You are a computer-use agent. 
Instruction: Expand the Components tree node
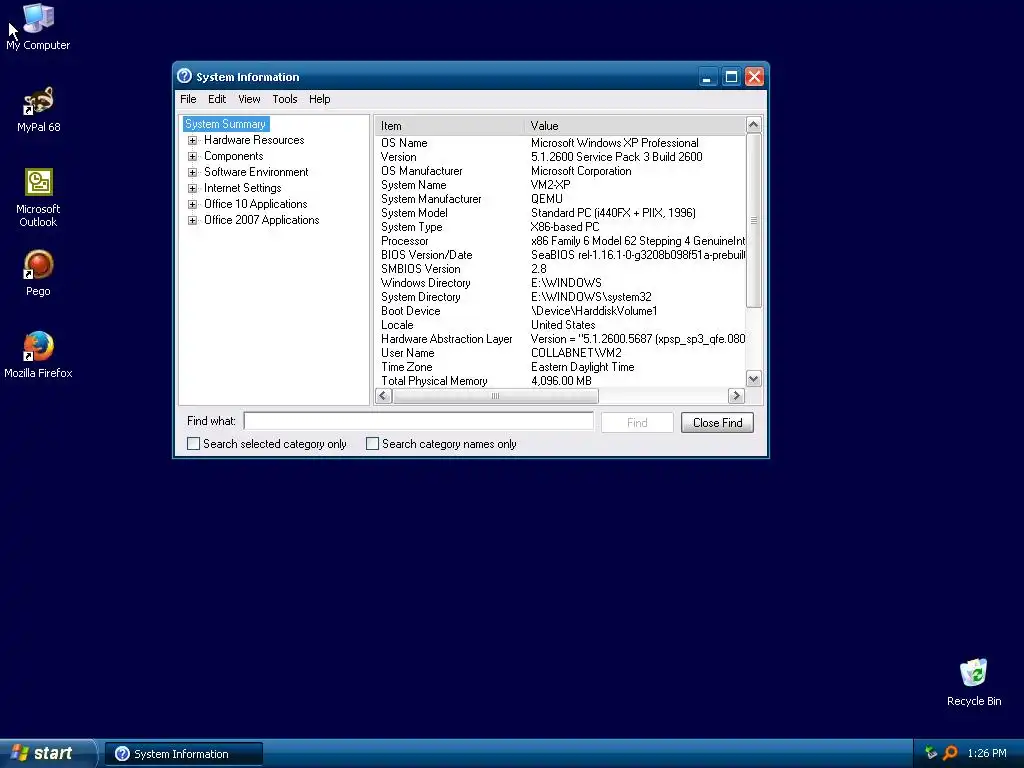coord(192,156)
